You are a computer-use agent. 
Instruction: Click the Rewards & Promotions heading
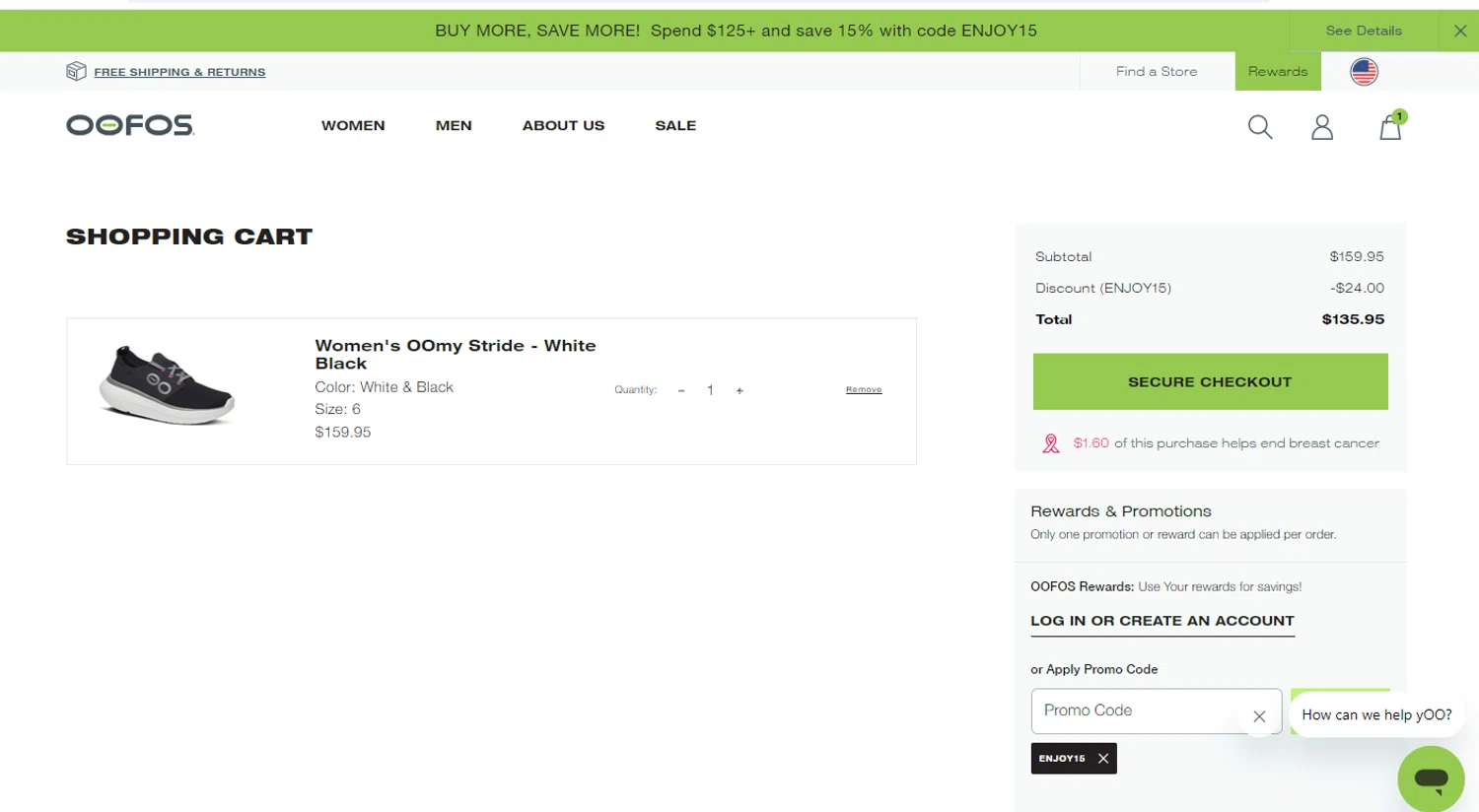tap(1121, 511)
